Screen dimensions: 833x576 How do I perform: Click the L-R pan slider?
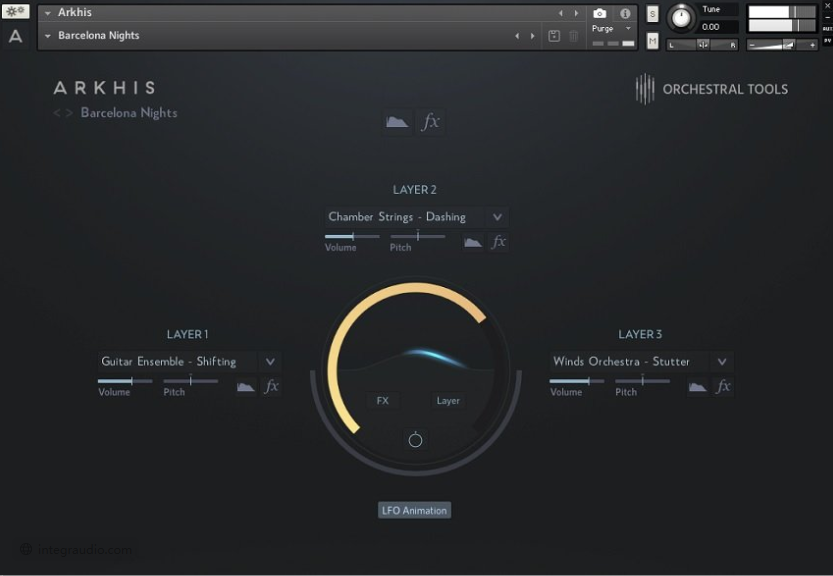coord(703,45)
